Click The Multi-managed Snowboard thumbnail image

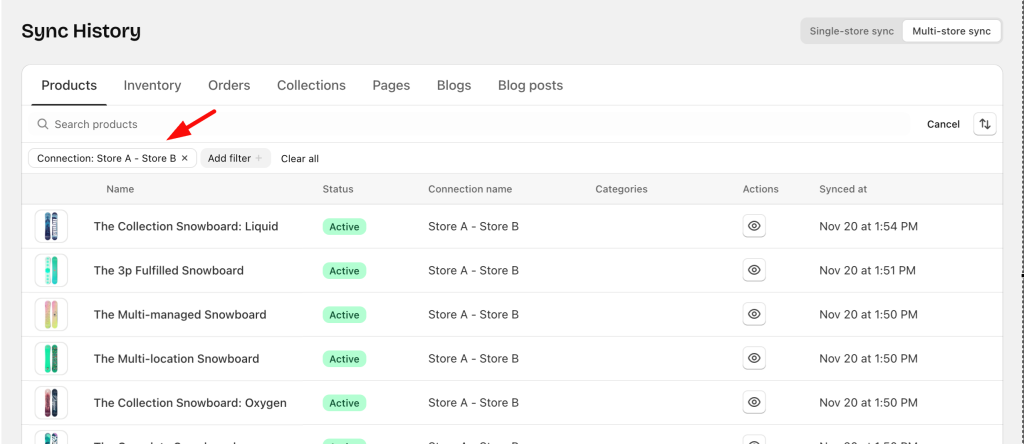pos(51,315)
